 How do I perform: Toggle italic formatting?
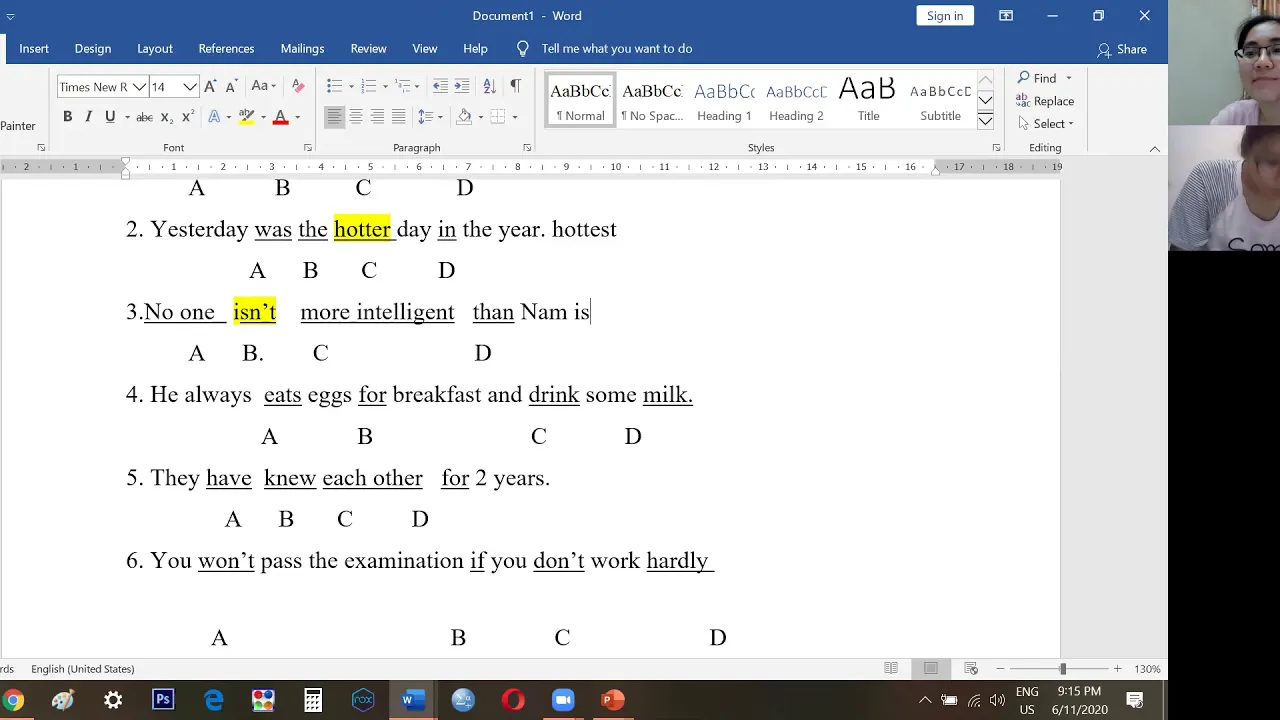(x=88, y=117)
